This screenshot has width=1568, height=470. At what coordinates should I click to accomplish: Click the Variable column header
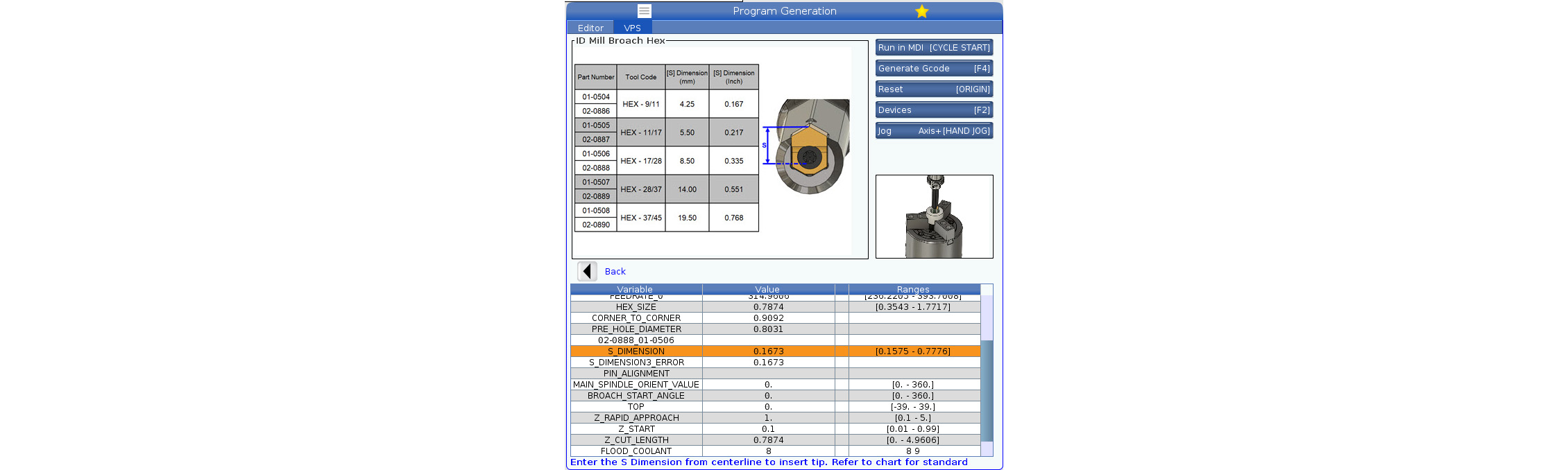click(x=636, y=289)
